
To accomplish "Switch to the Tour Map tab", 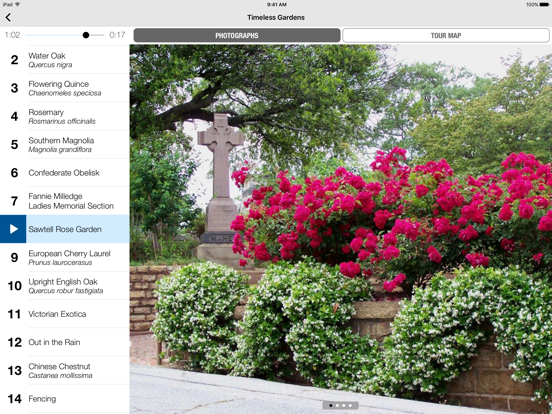I will [446, 36].
